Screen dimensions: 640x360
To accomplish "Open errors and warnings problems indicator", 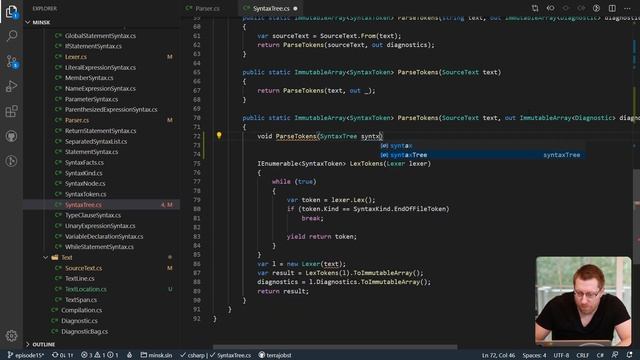I will click(100, 355).
